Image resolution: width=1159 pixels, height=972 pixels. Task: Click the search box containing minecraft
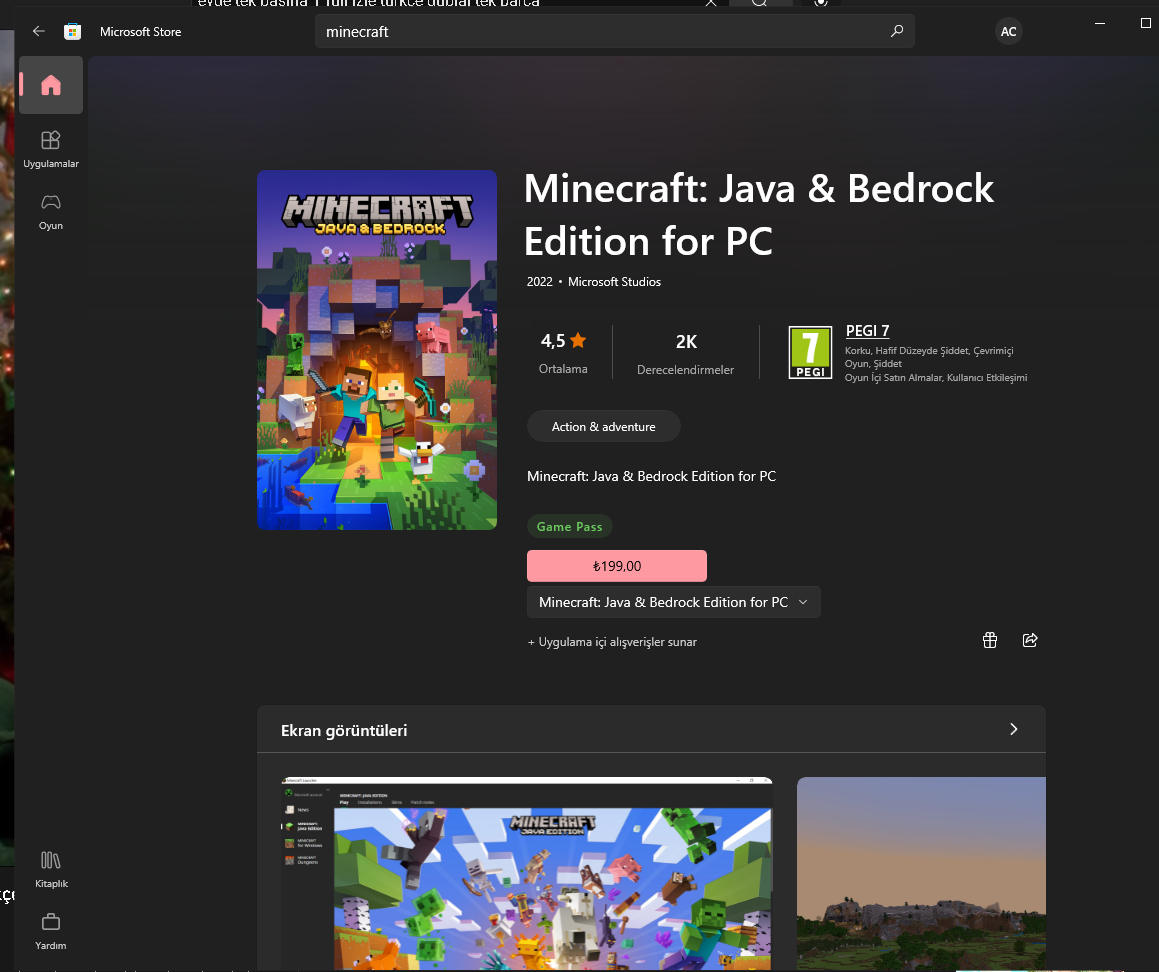pos(614,31)
